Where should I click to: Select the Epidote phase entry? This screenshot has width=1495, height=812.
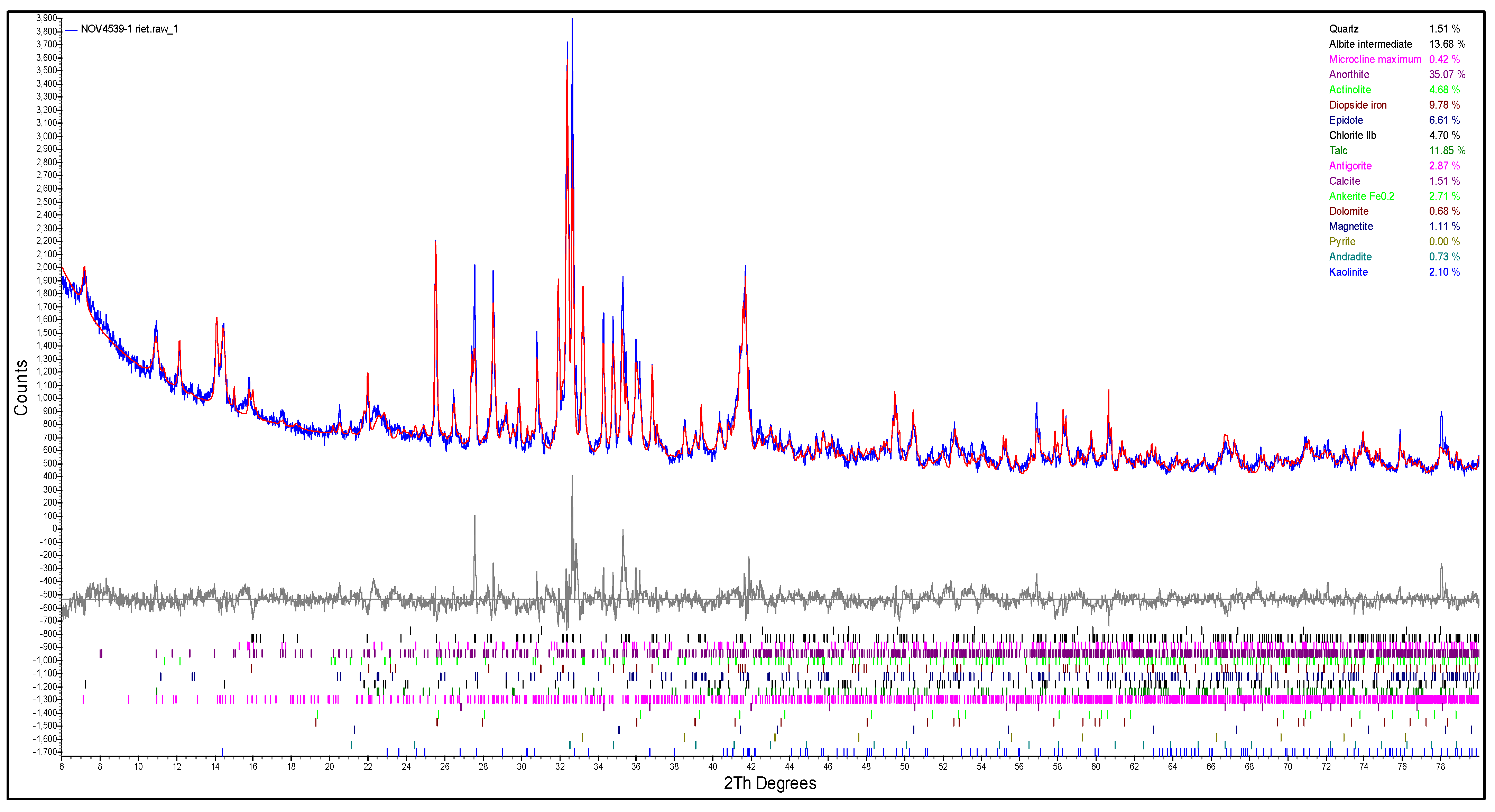[1346, 120]
